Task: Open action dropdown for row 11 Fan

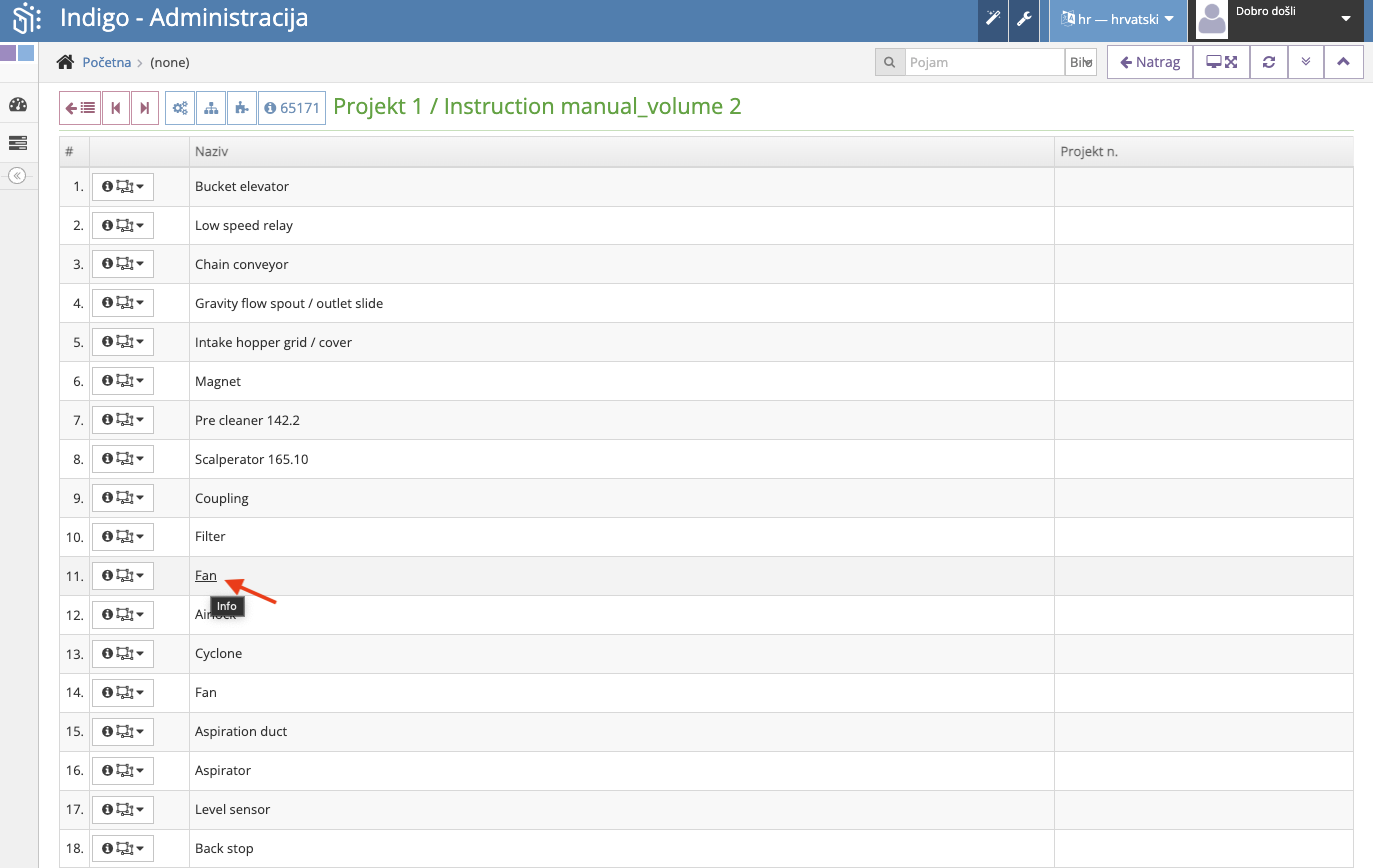Action: click(123, 576)
